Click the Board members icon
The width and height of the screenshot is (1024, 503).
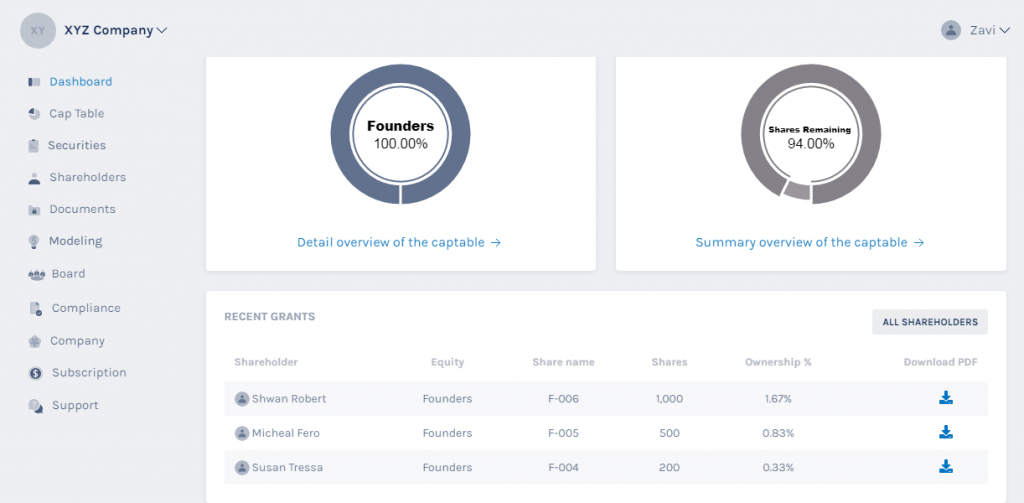click(37, 274)
